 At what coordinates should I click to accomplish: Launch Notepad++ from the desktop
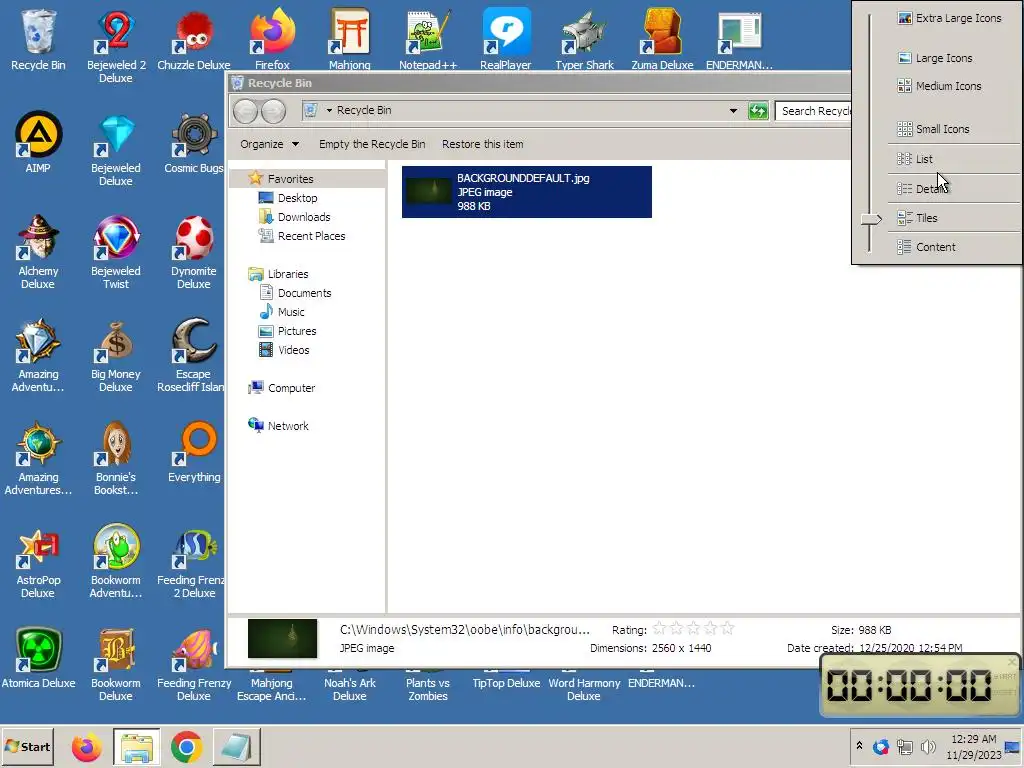tap(428, 38)
